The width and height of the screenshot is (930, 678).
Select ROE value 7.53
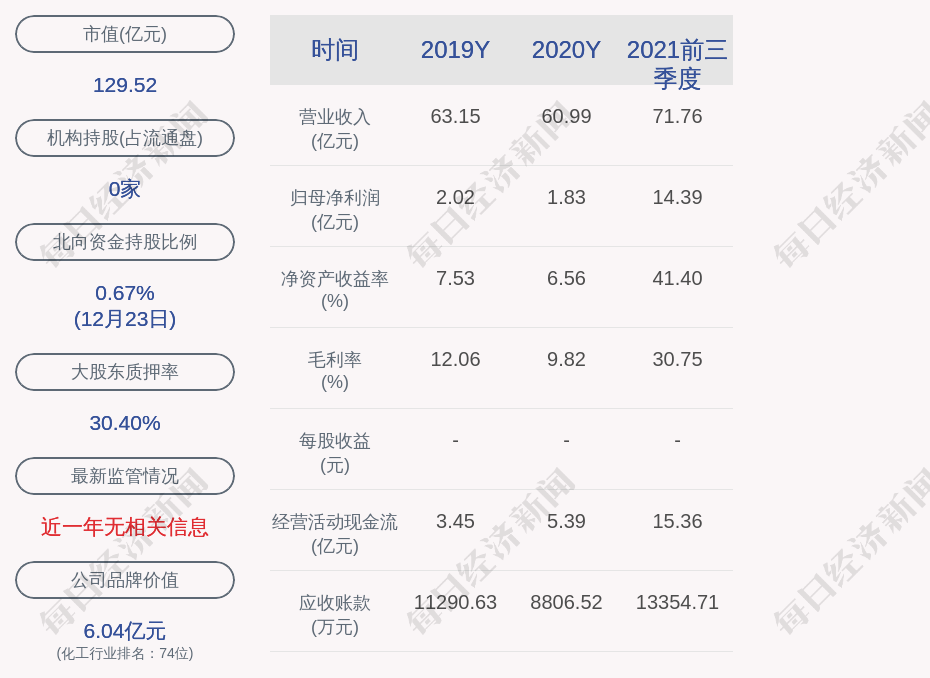pyautogui.click(x=455, y=278)
